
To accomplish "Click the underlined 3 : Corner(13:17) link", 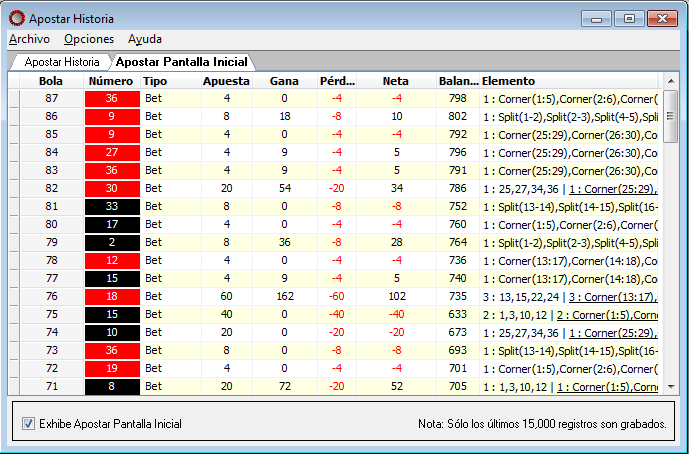I will [x=613, y=297].
